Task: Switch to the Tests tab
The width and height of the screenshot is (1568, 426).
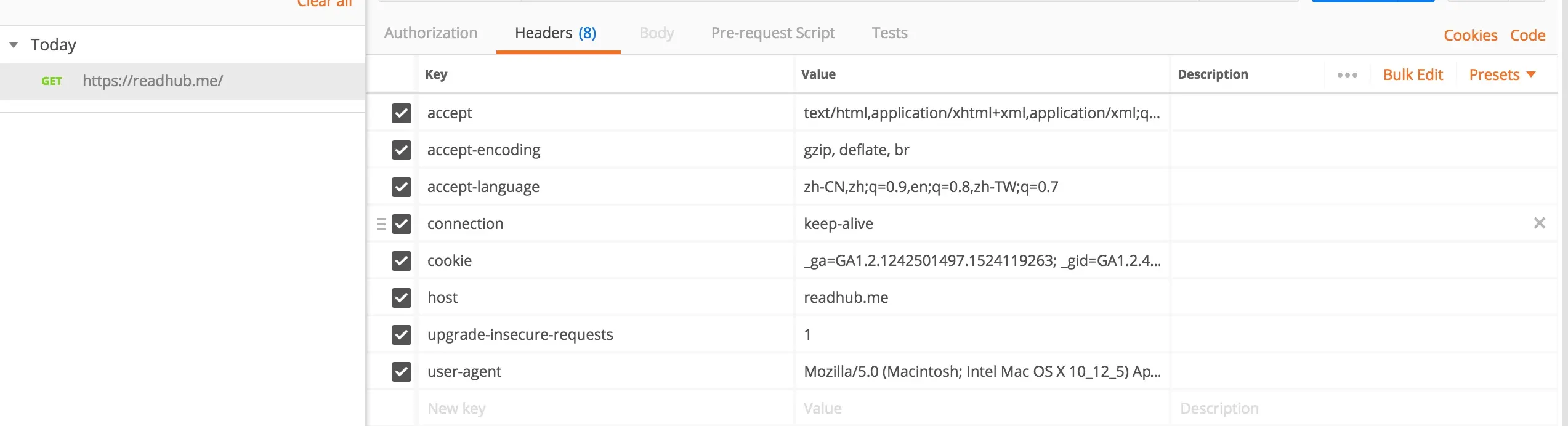Action: coord(889,33)
